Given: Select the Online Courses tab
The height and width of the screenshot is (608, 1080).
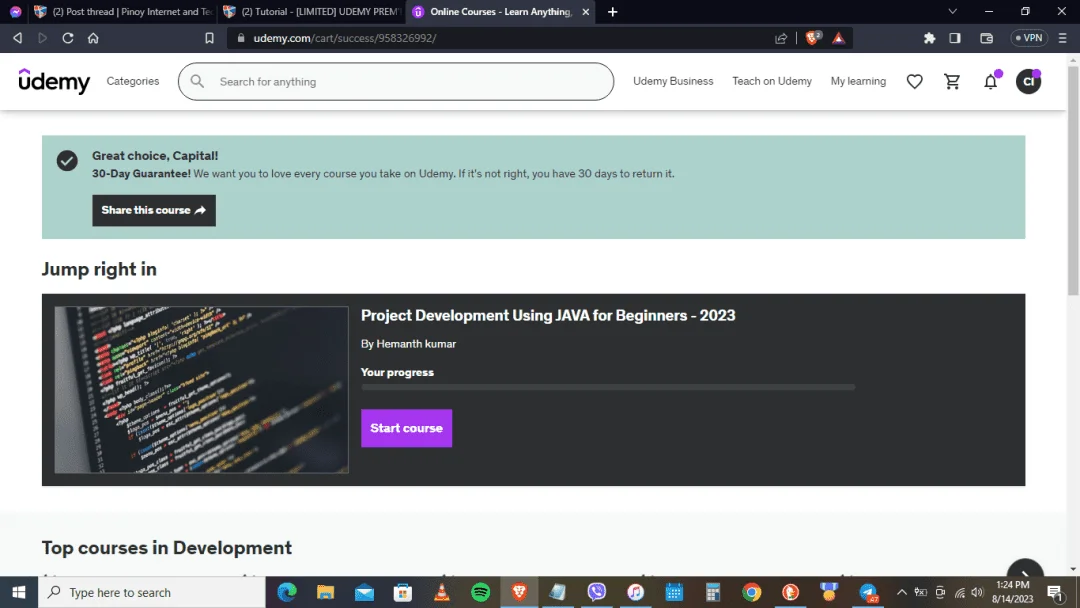Looking at the screenshot, I should pyautogui.click(x=500, y=12).
